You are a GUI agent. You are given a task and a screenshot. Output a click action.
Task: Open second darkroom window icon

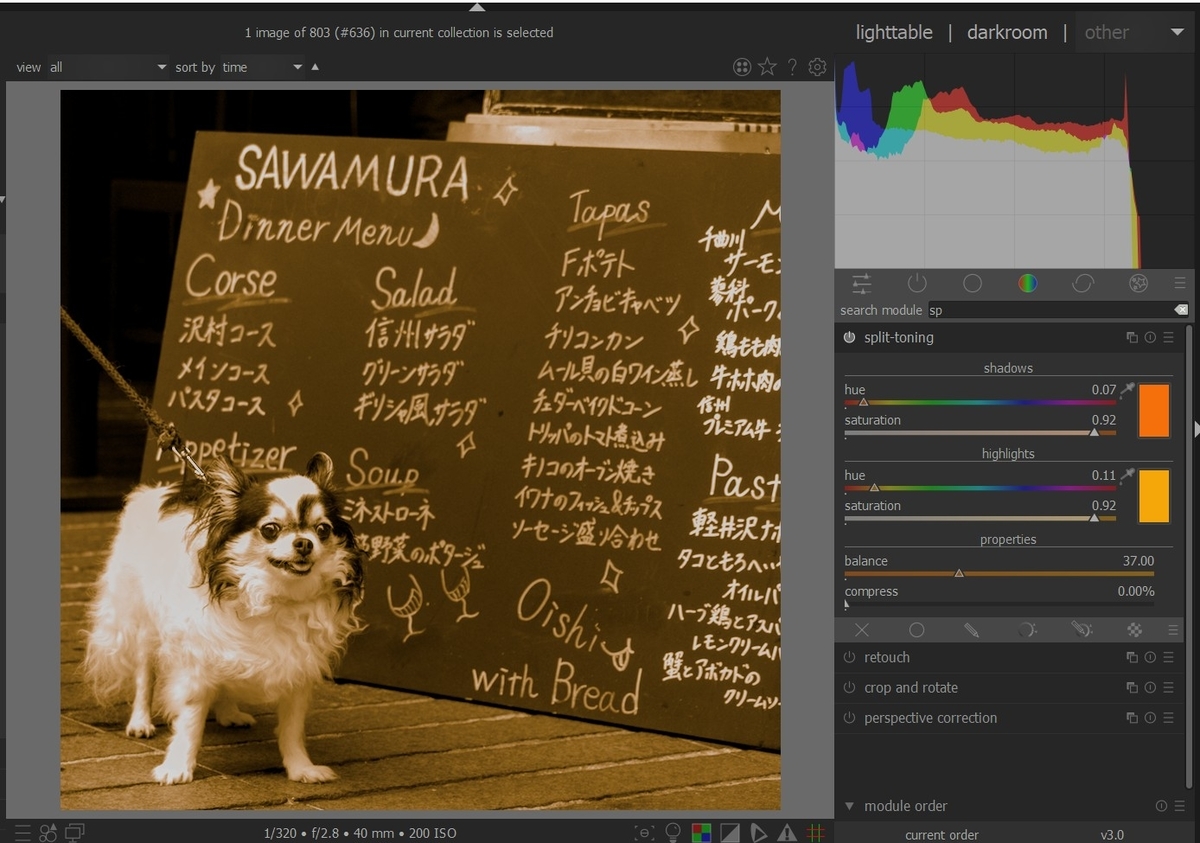point(75,832)
